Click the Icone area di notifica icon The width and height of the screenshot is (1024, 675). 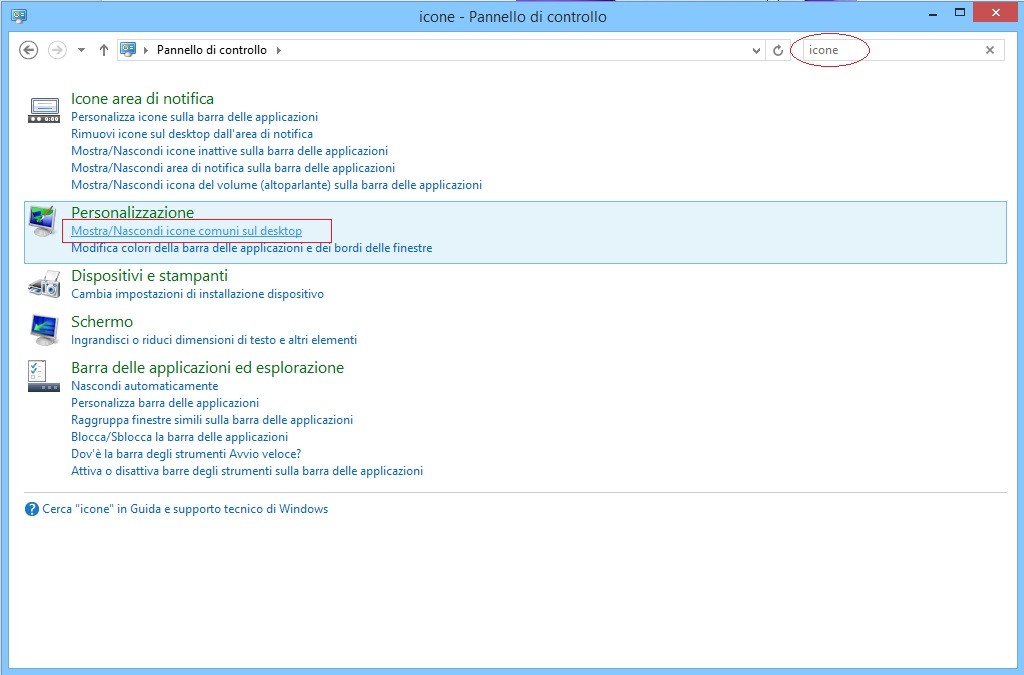point(44,108)
